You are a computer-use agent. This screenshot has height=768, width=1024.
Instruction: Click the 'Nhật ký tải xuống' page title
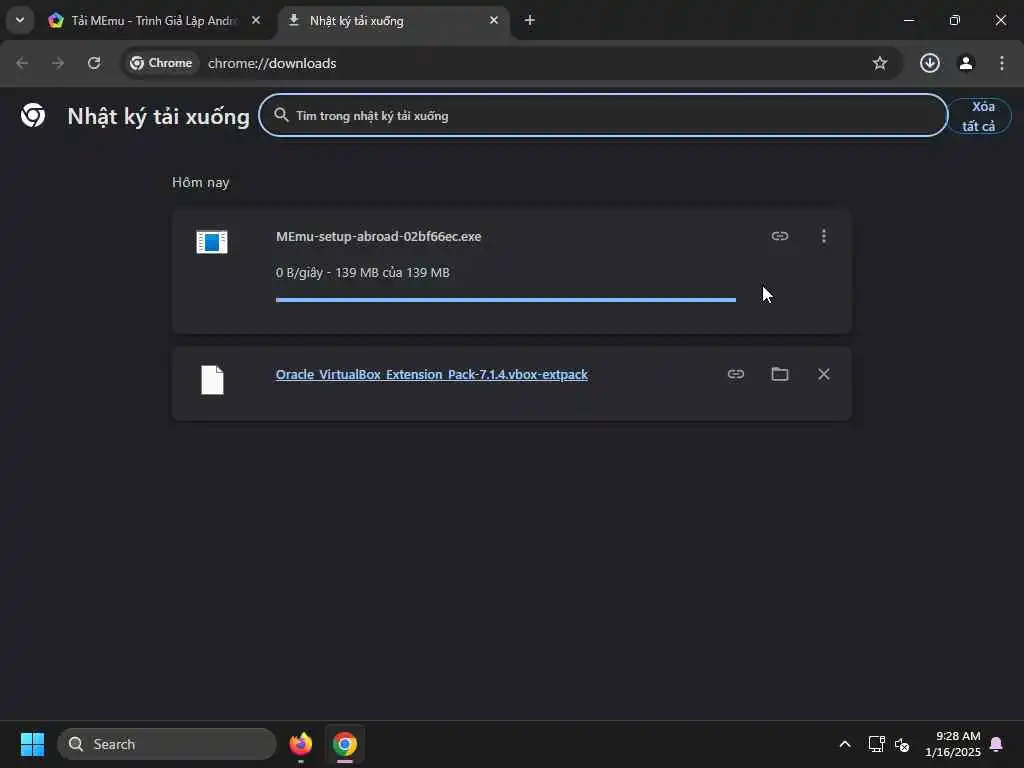(x=159, y=116)
